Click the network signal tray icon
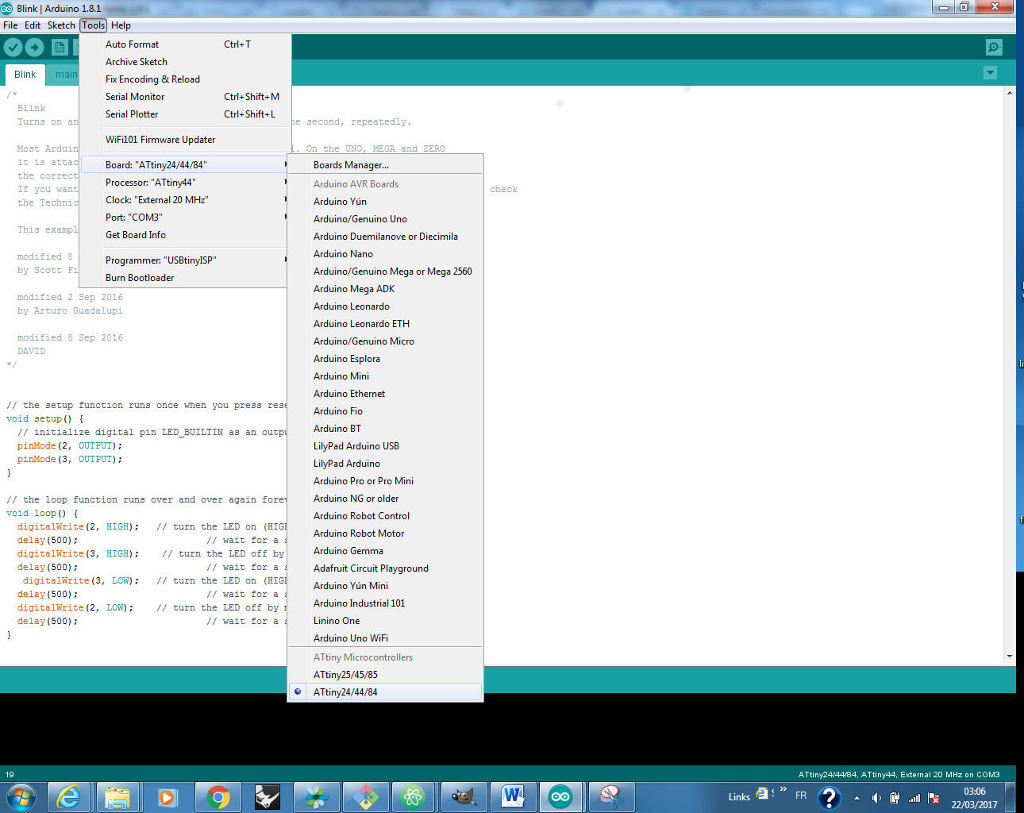This screenshot has width=1024, height=813. (x=914, y=798)
